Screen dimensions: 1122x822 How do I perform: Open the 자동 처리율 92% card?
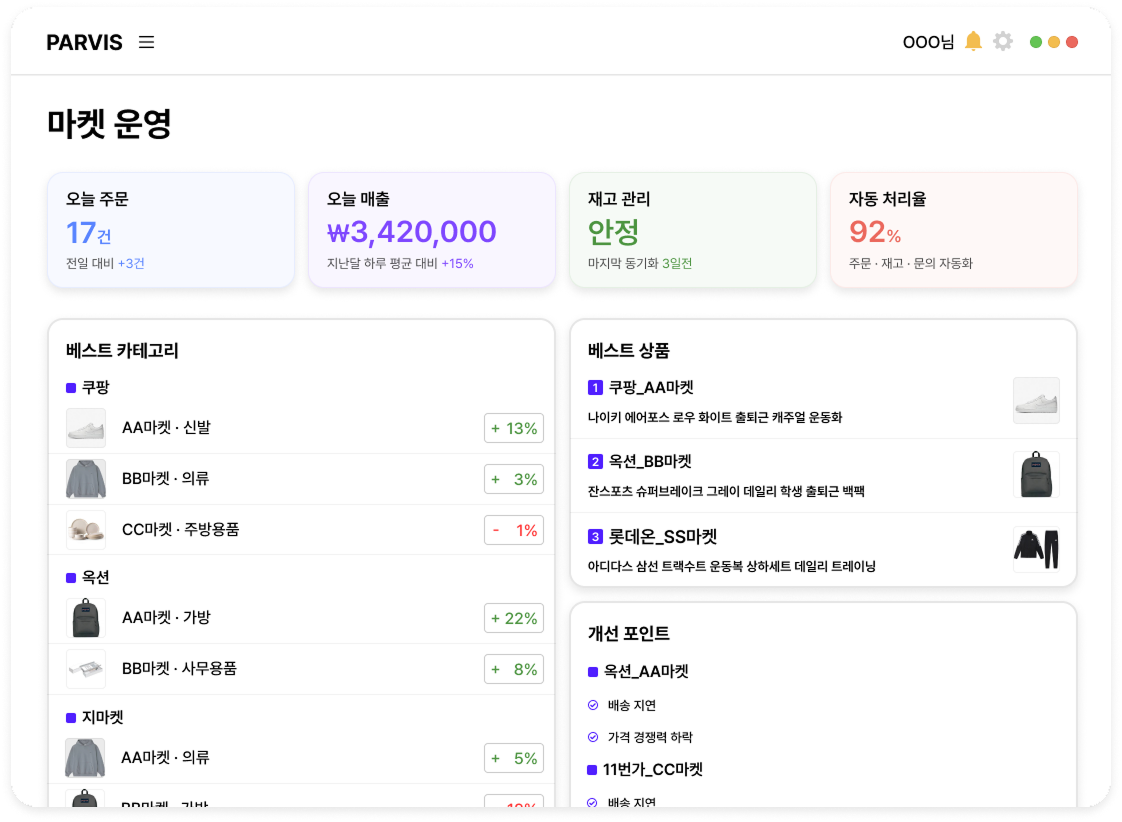click(954, 230)
